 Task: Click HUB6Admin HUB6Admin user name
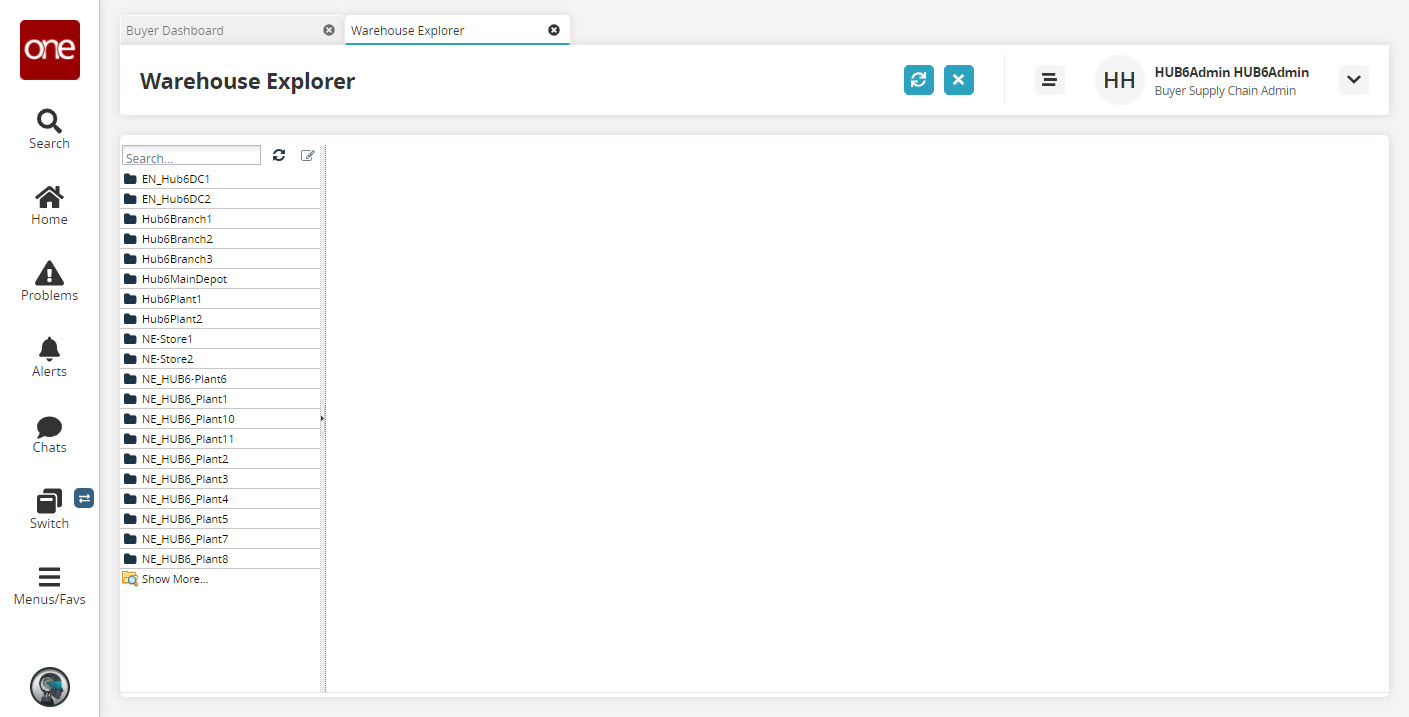(1232, 72)
